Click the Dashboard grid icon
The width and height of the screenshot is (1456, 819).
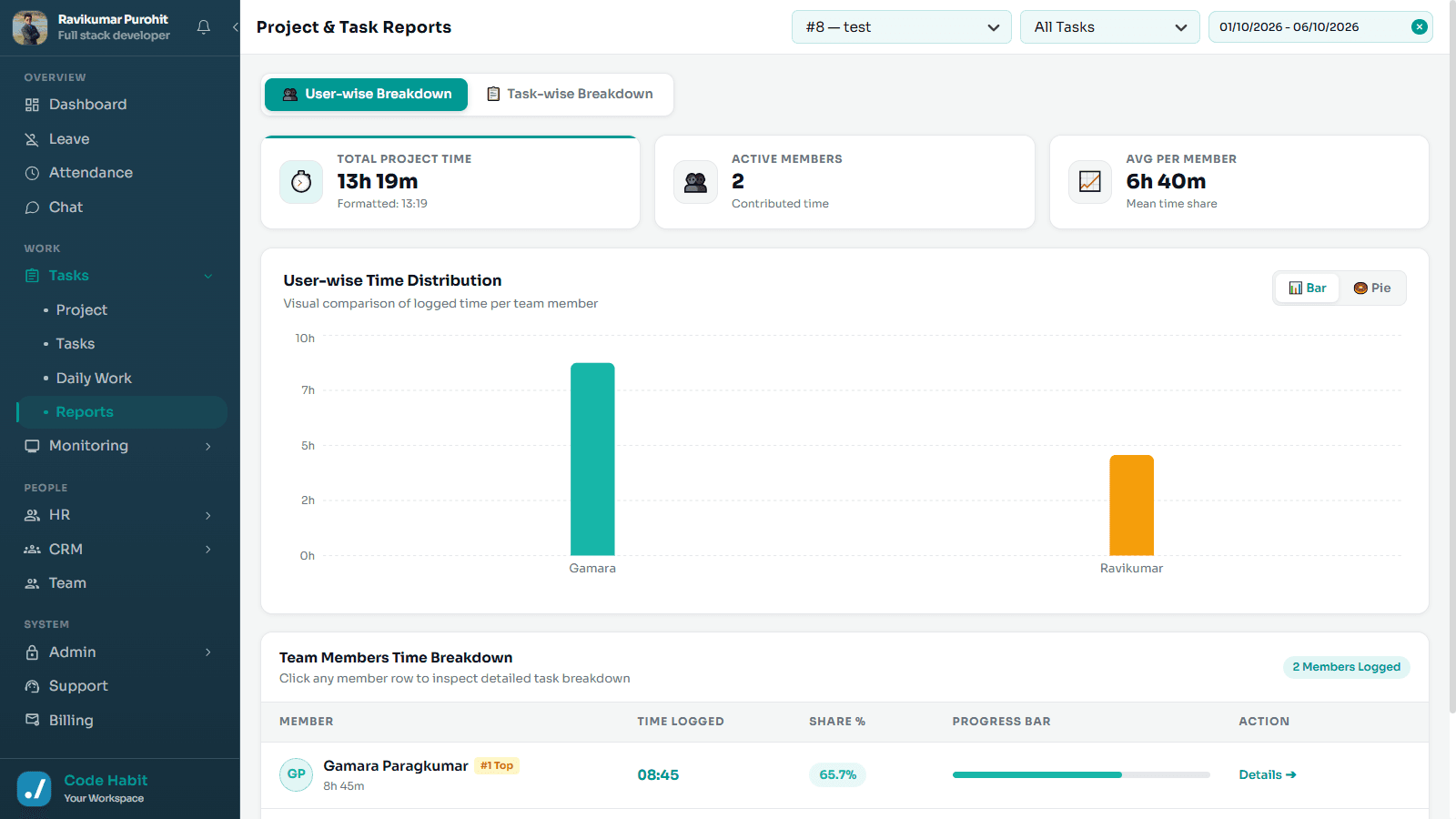pyautogui.click(x=32, y=105)
